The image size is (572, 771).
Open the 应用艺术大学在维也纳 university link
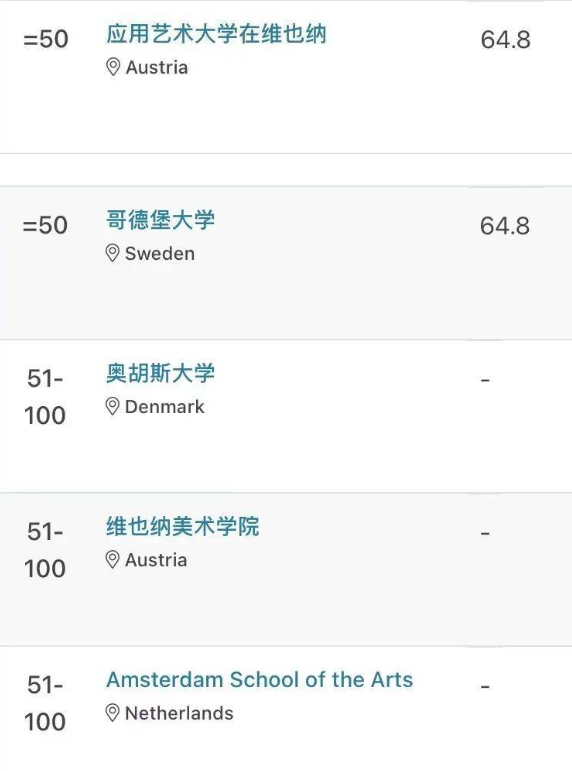click(x=216, y=34)
